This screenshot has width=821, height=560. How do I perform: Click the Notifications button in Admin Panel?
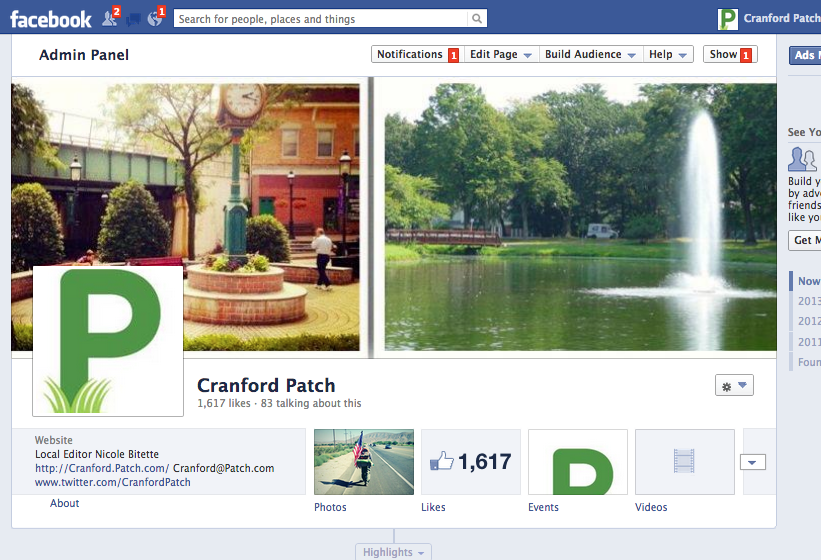click(x=418, y=54)
